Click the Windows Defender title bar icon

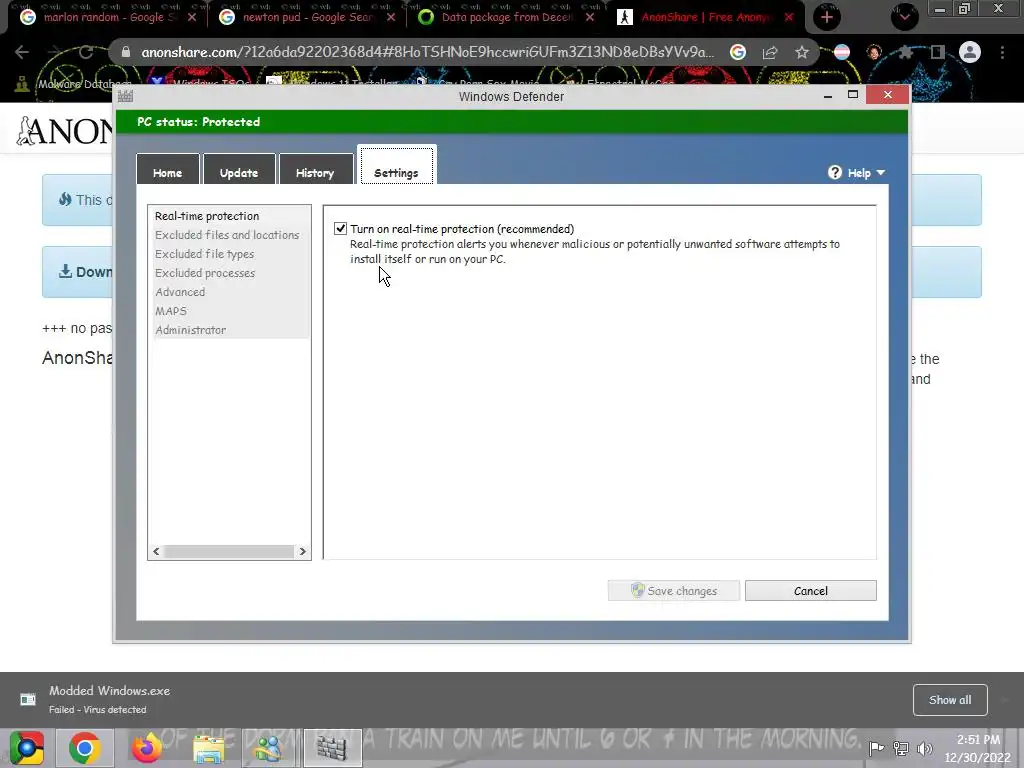point(125,97)
